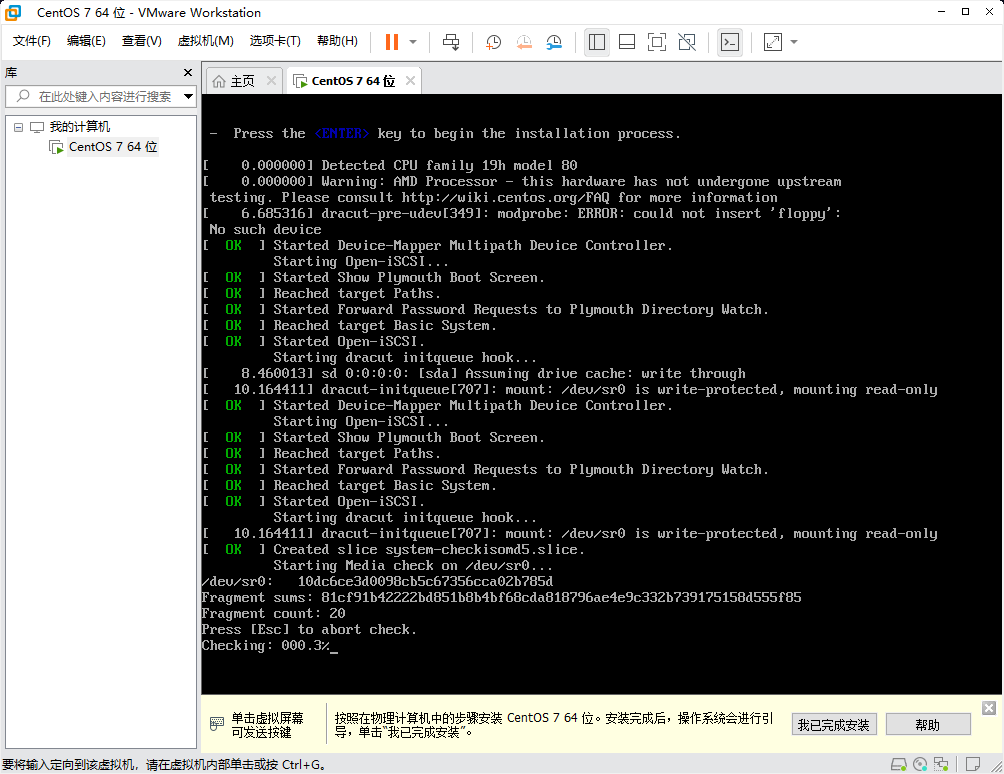This screenshot has width=1004, height=774.
Task: Close the 主页 tab
Action: click(271, 81)
